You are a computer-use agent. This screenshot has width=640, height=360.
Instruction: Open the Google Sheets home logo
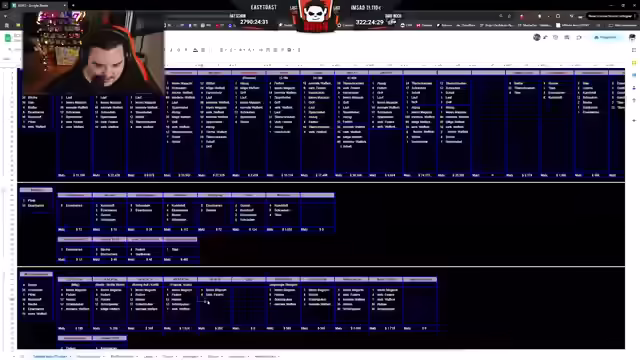click(x=8, y=38)
